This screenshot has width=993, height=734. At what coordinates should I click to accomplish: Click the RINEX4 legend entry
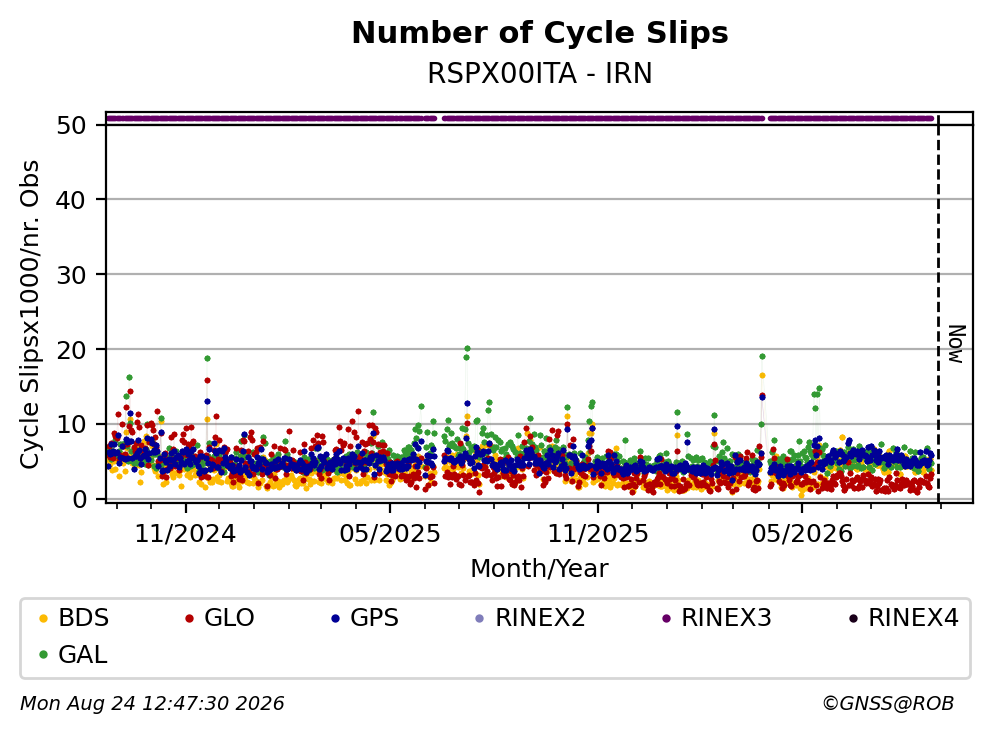point(903,617)
